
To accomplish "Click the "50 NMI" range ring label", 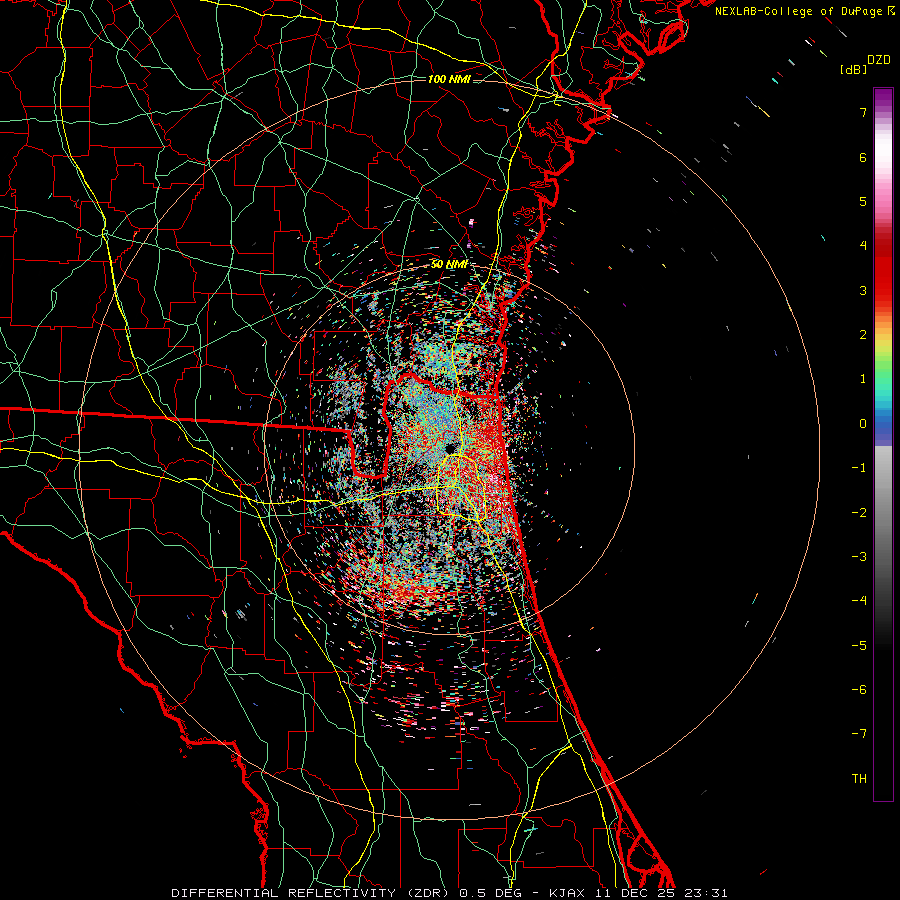I will click(449, 265).
